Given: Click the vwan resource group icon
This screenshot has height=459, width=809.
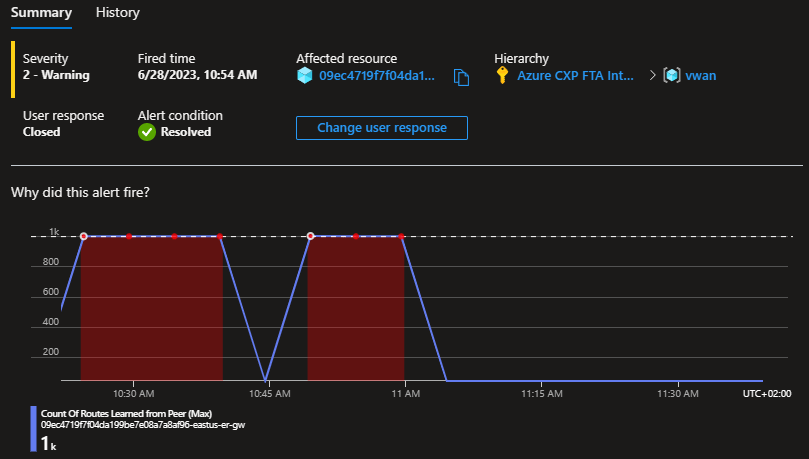Looking at the screenshot, I should point(672,76).
